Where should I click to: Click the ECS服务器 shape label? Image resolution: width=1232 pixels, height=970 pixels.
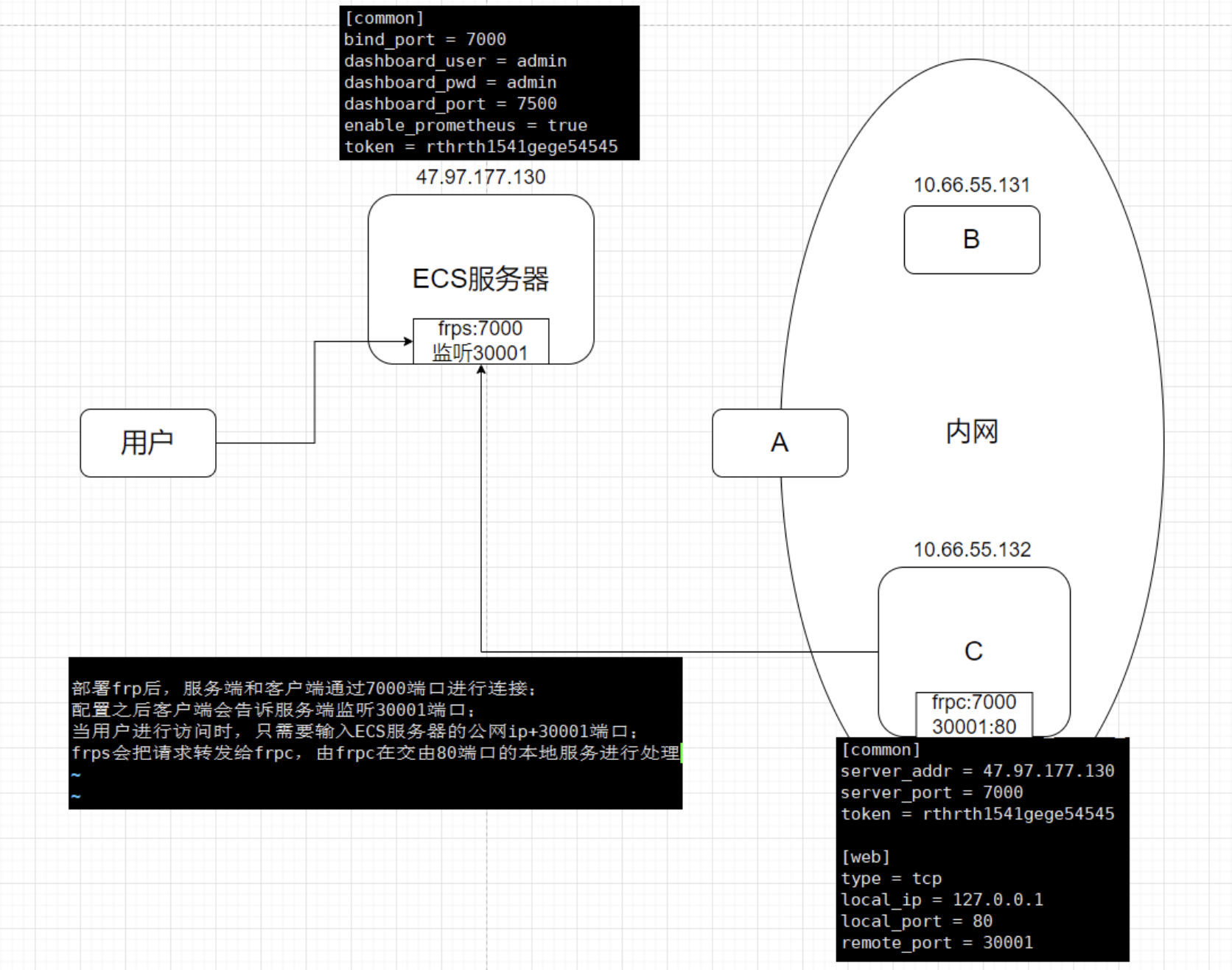click(480, 279)
